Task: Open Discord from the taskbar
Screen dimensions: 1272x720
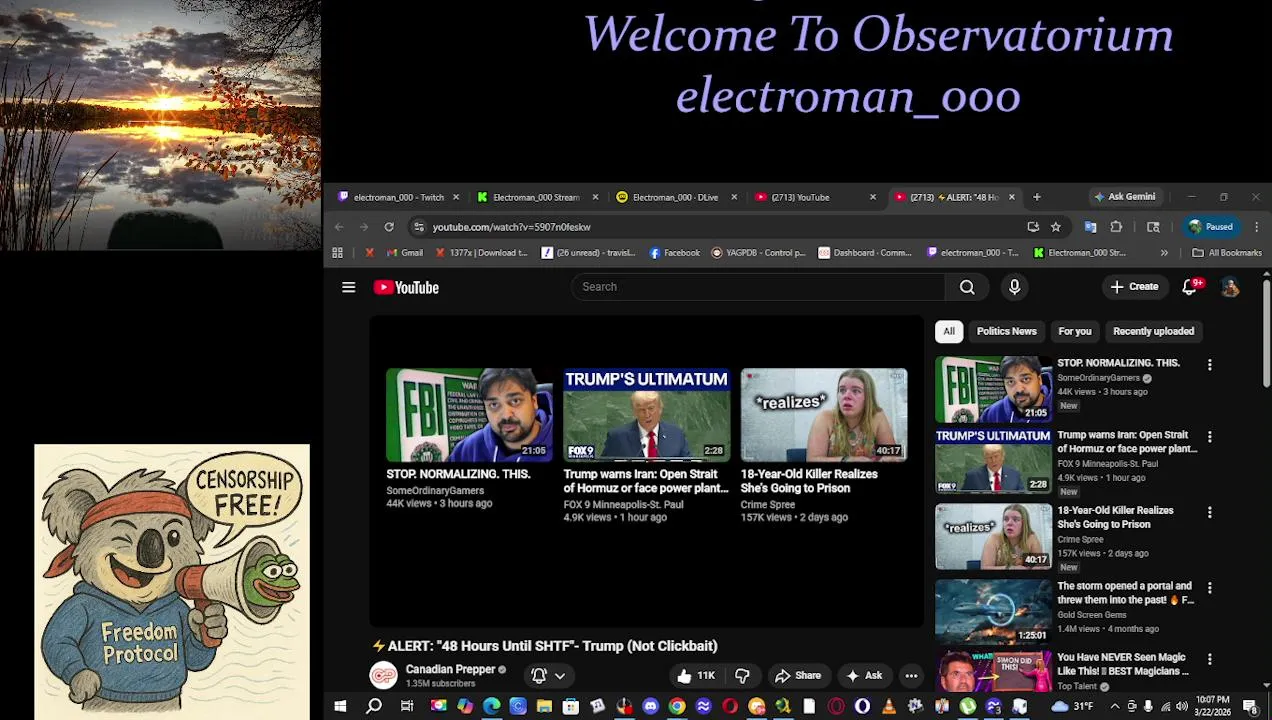Action: coord(651,707)
